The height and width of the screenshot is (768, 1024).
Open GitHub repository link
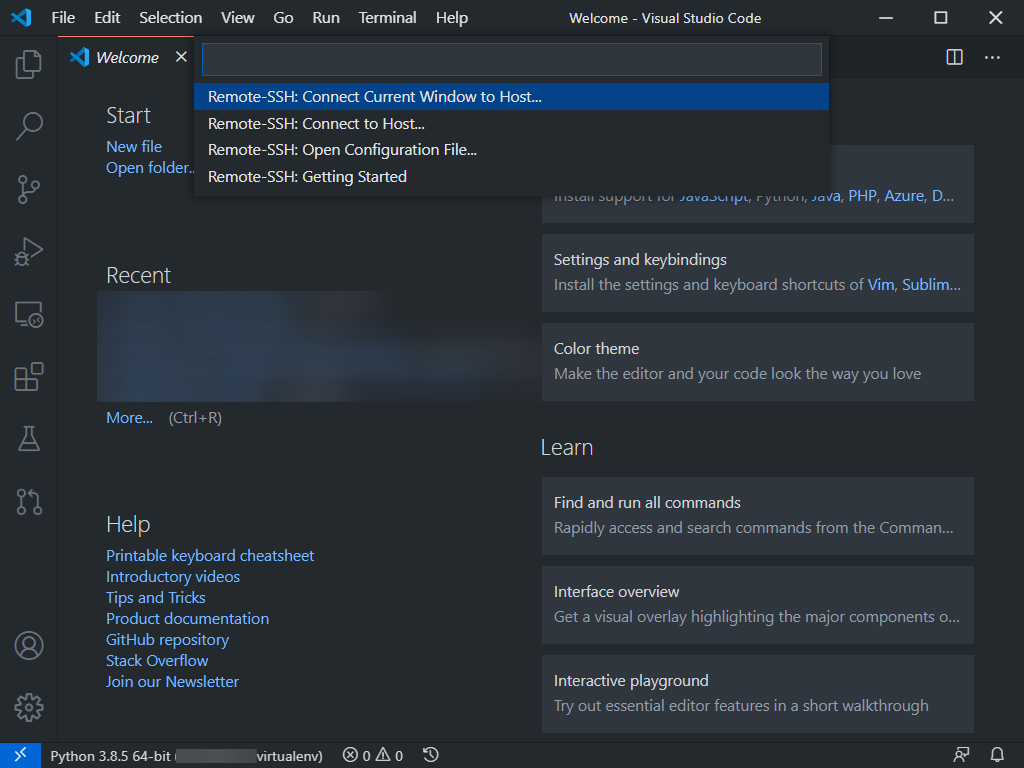tap(167, 639)
